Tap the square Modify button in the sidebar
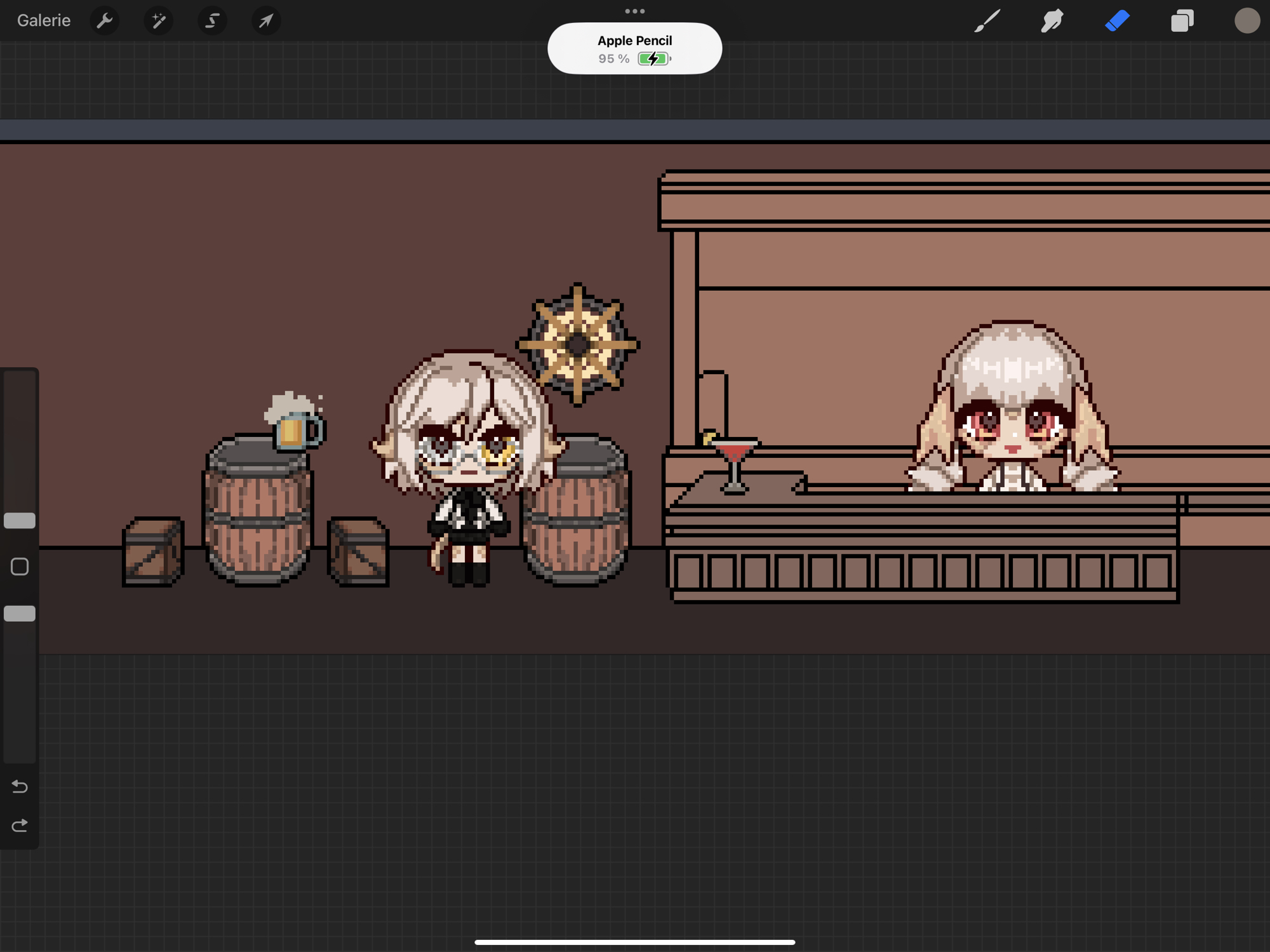This screenshot has height=952, width=1270. pos(20,567)
